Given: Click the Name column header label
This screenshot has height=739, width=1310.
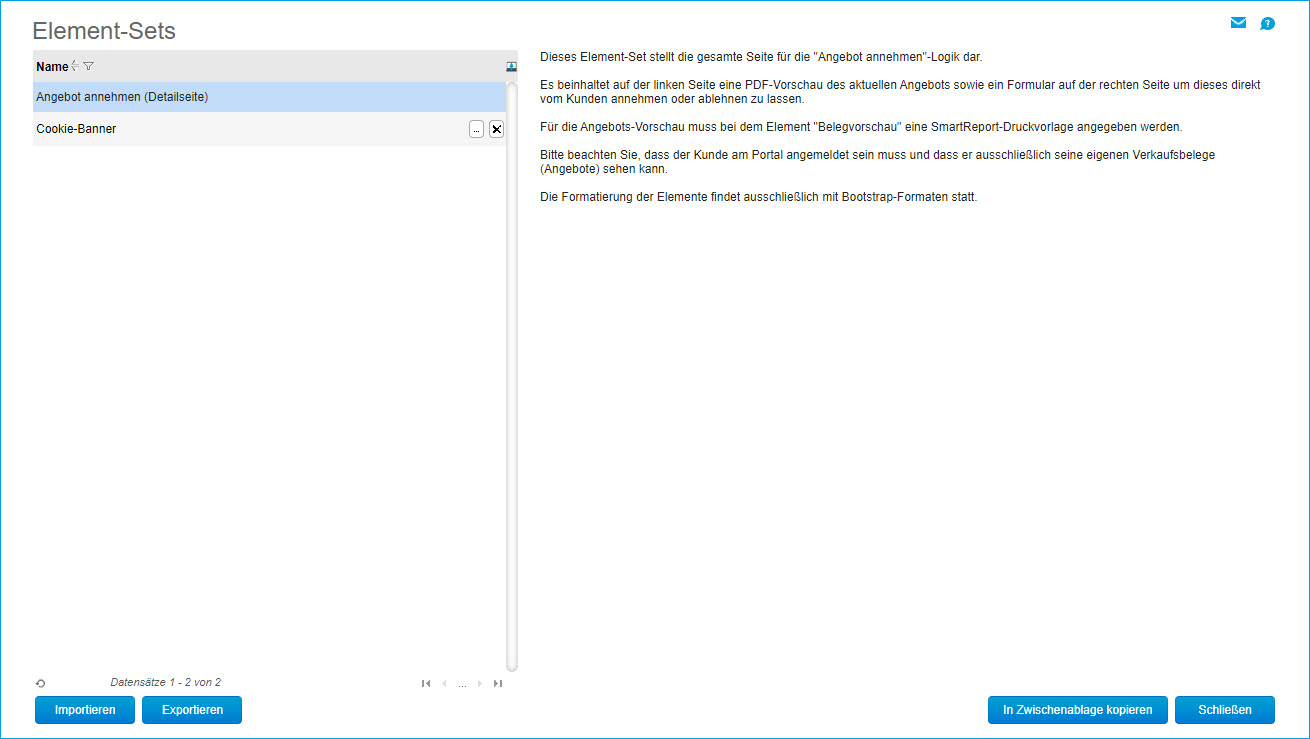Looking at the screenshot, I should [x=52, y=67].
